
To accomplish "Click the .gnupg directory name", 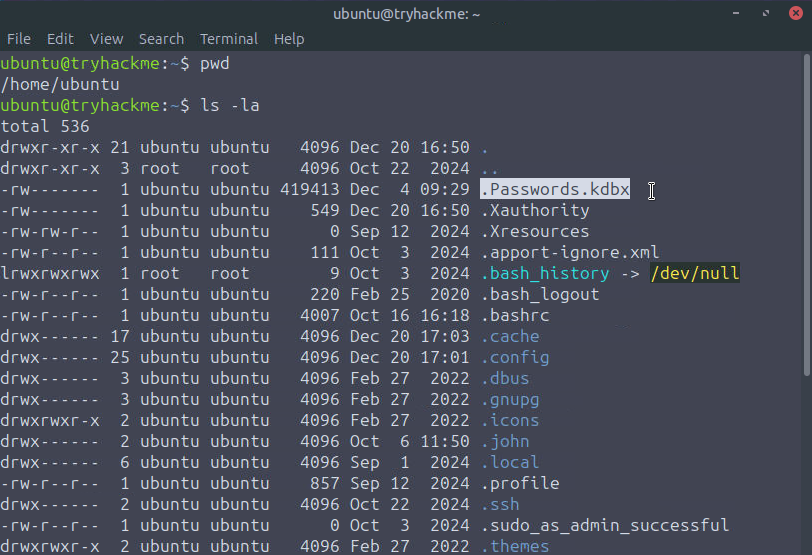I will 510,400.
